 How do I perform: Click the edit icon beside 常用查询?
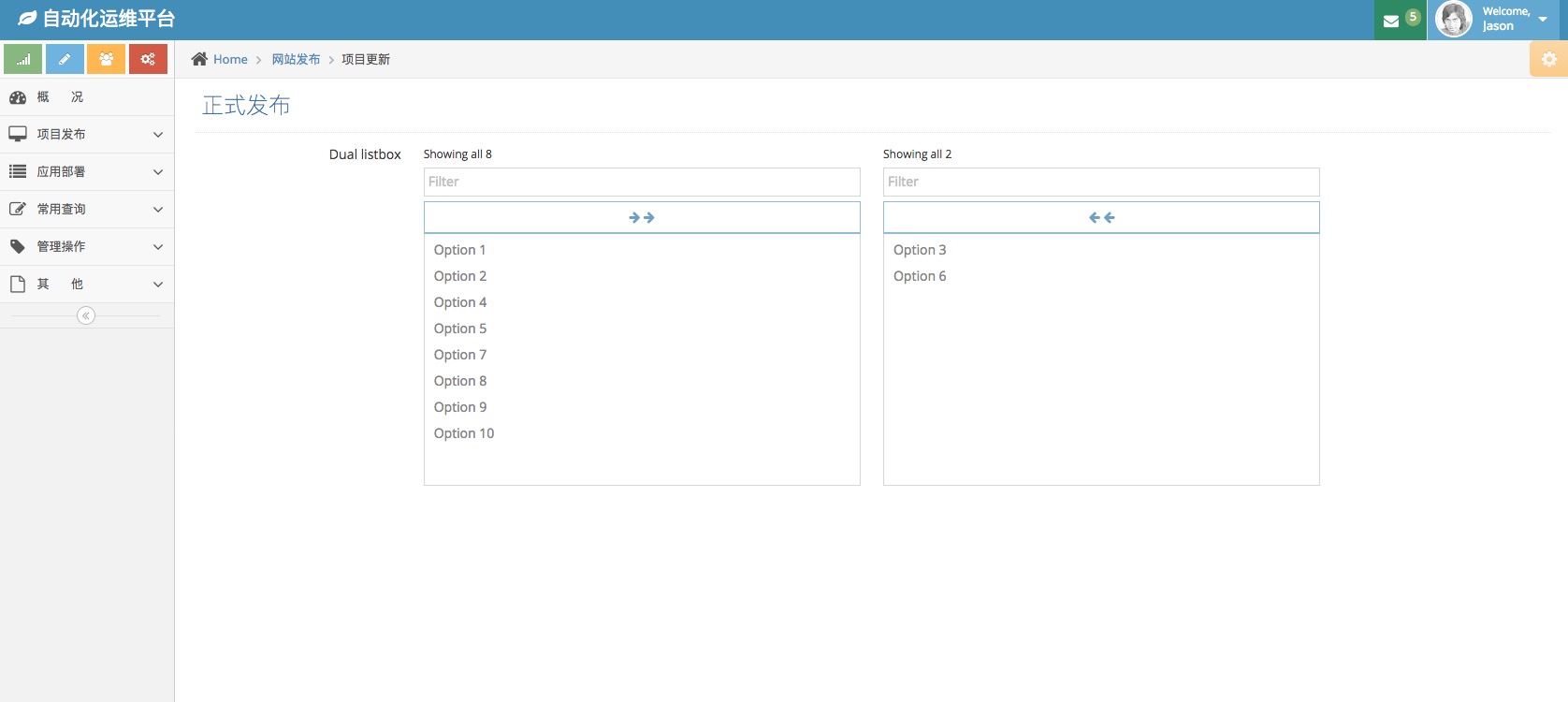click(18, 210)
